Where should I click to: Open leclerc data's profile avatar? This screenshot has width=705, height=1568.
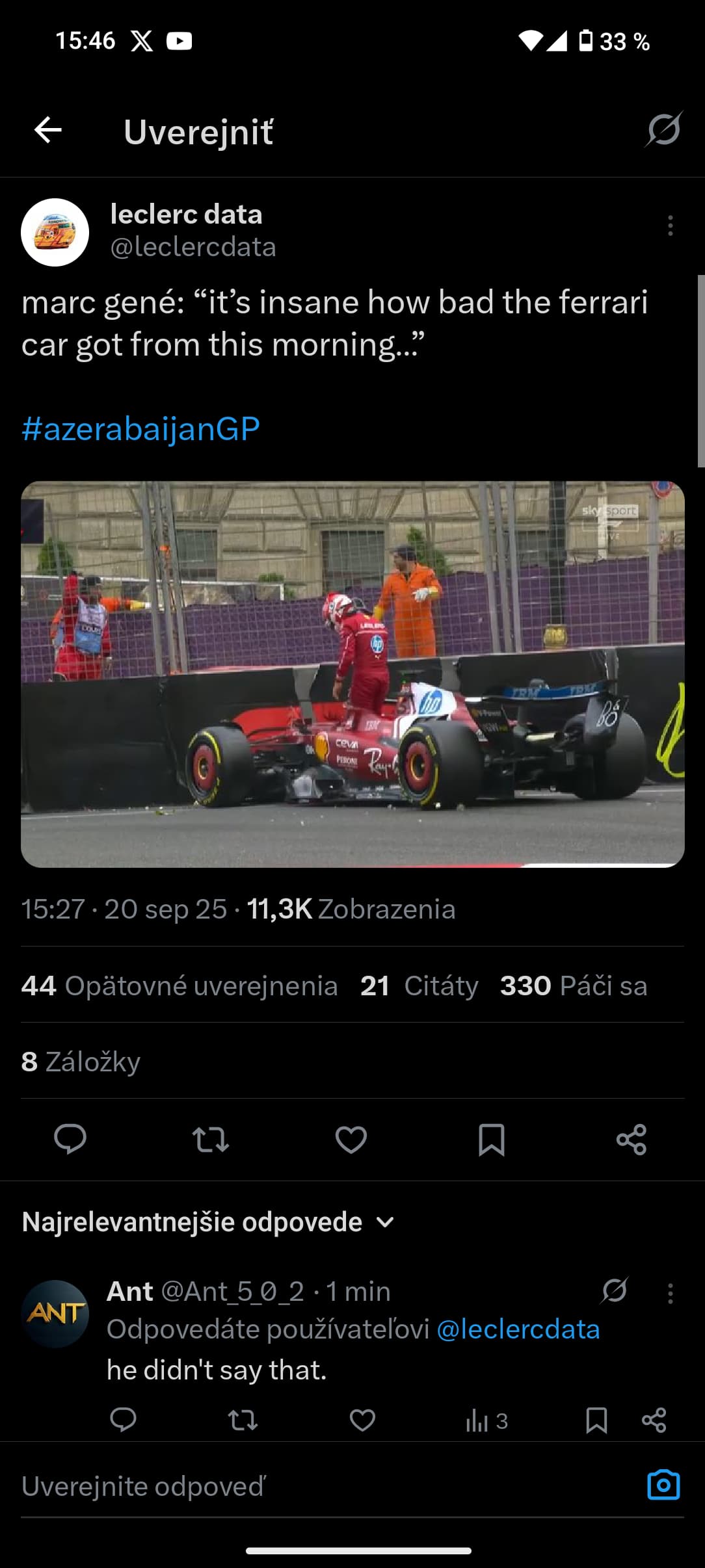pyautogui.click(x=55, y=232)
